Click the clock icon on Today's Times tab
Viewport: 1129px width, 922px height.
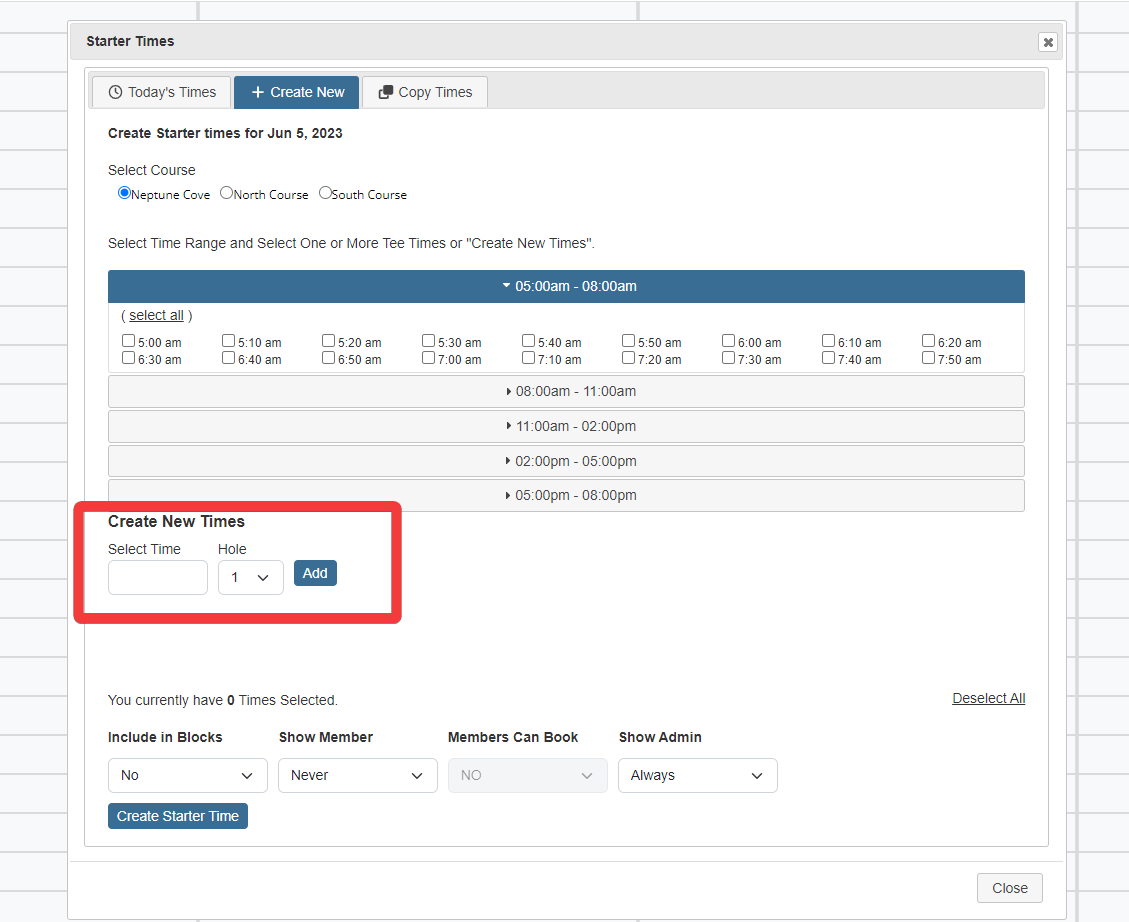(115, 91)
